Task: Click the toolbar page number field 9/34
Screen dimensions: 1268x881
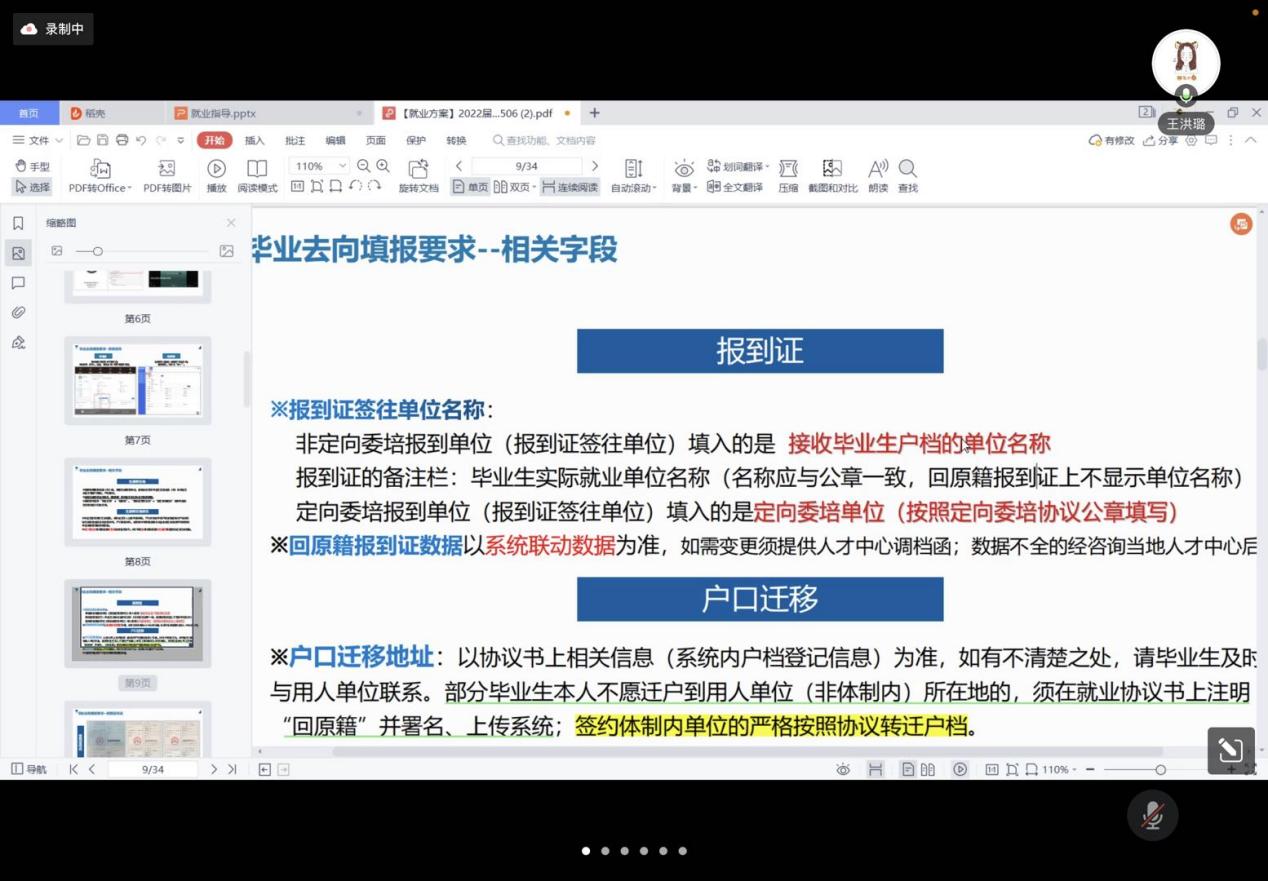Action: coord(527,166)
